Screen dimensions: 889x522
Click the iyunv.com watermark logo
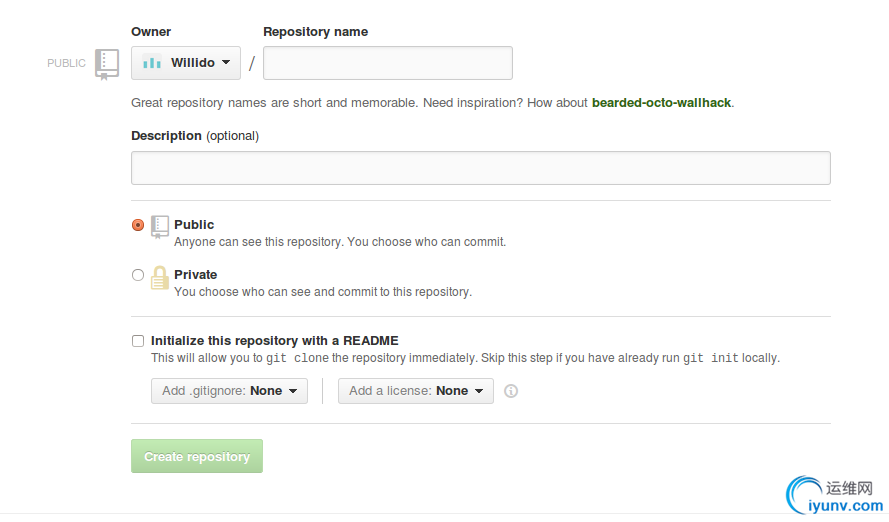836,493
